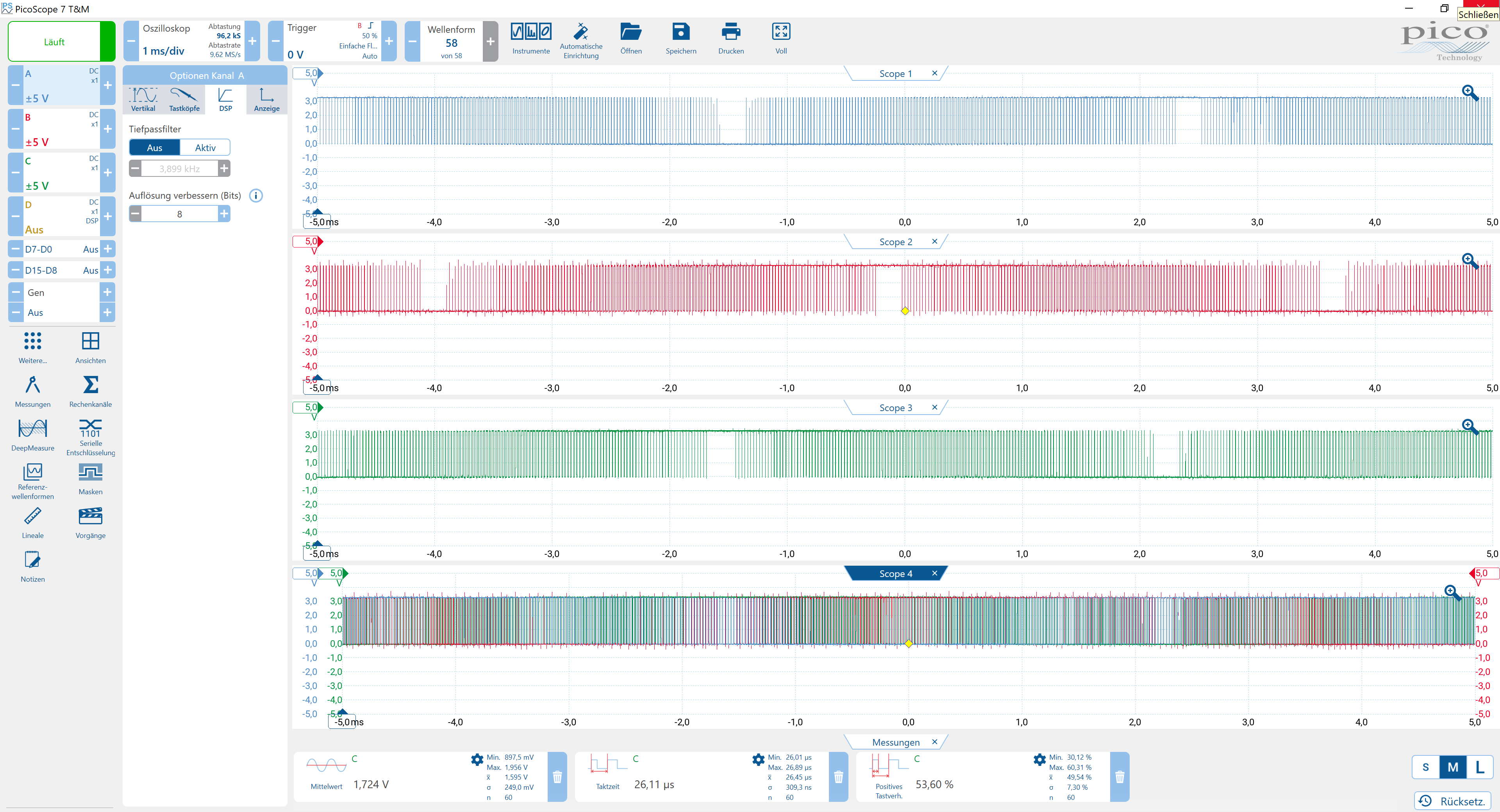Decrease channel B range with minus
The image size is (1500, 812).
click(x=16, y=129)
